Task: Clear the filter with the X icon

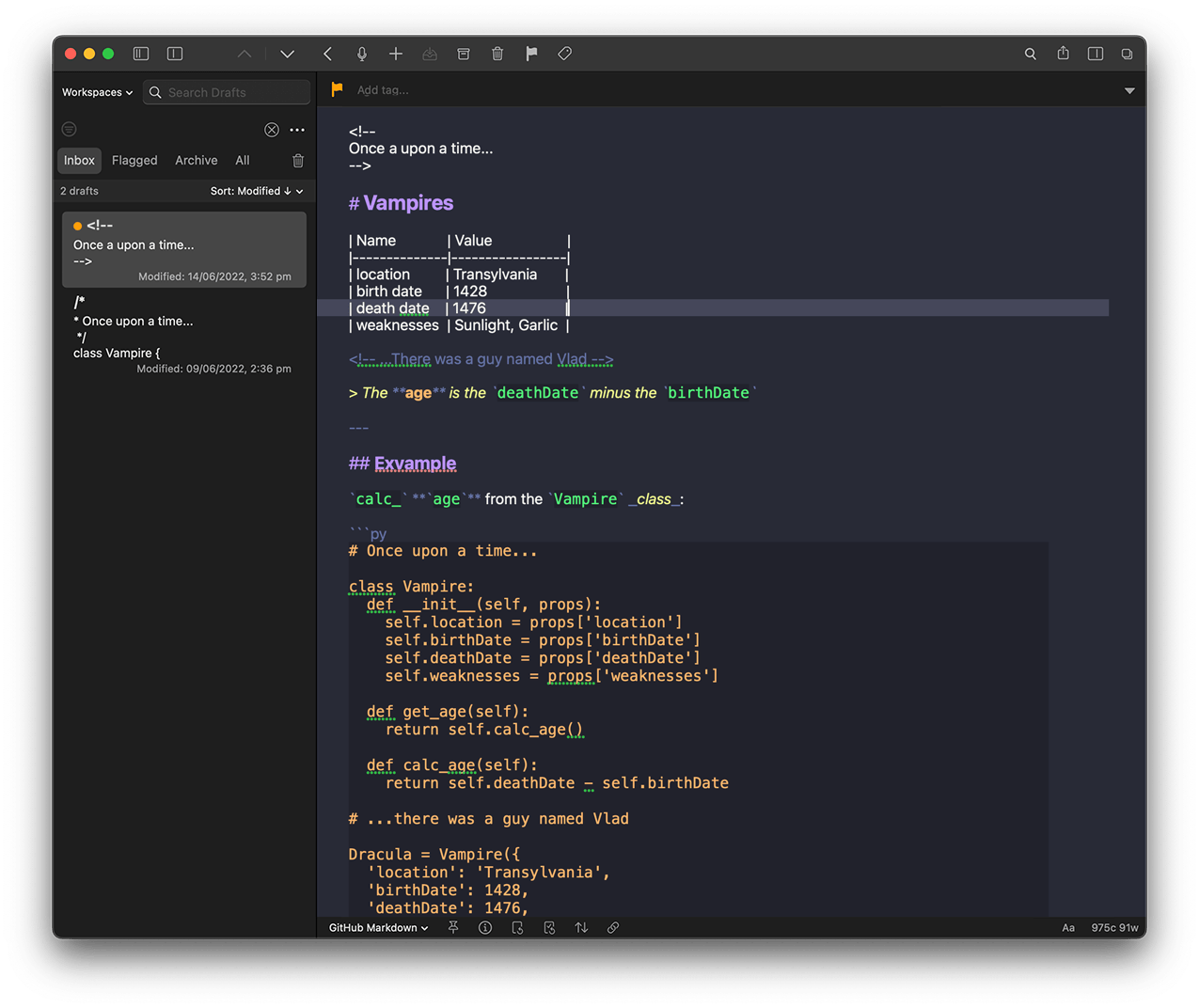Action: (272, 129)
